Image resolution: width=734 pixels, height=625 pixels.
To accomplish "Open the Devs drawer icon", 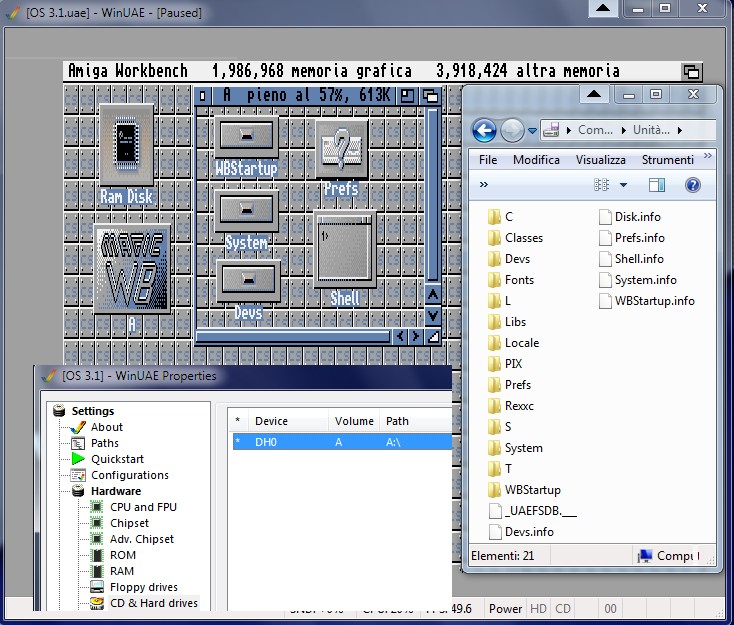I will (247, 280).
